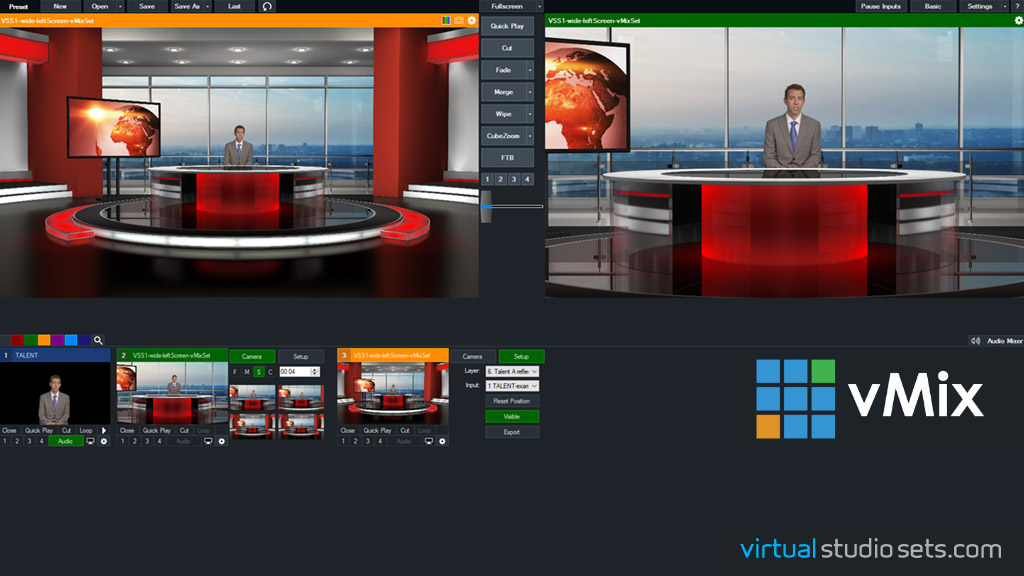Click overlay channel 3 below FTB
1024x576 pixels.
(x=514, y=179)
